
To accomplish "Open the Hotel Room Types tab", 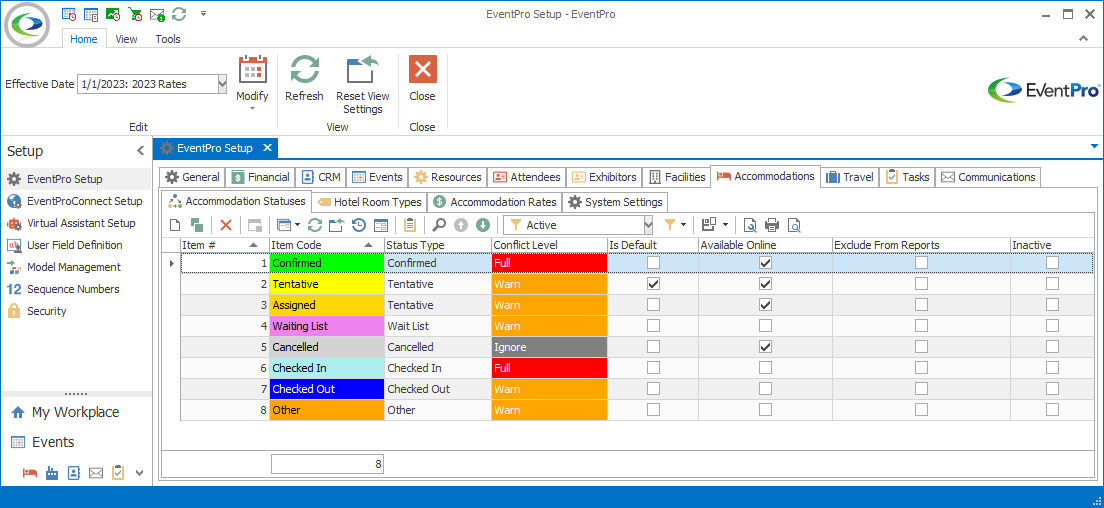I will pos(370,203).
